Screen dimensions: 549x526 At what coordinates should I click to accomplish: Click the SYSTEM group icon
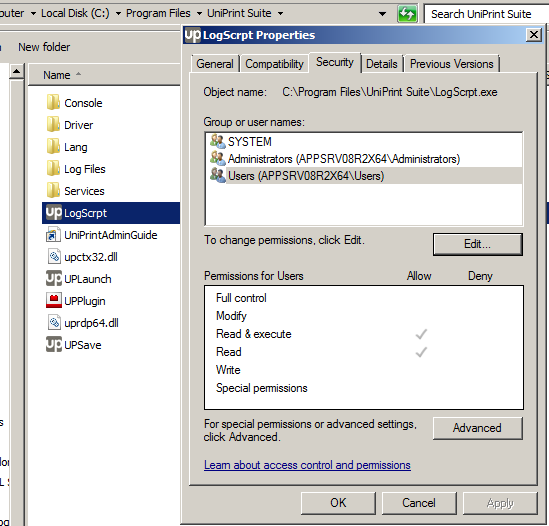[x=217, y=141]
